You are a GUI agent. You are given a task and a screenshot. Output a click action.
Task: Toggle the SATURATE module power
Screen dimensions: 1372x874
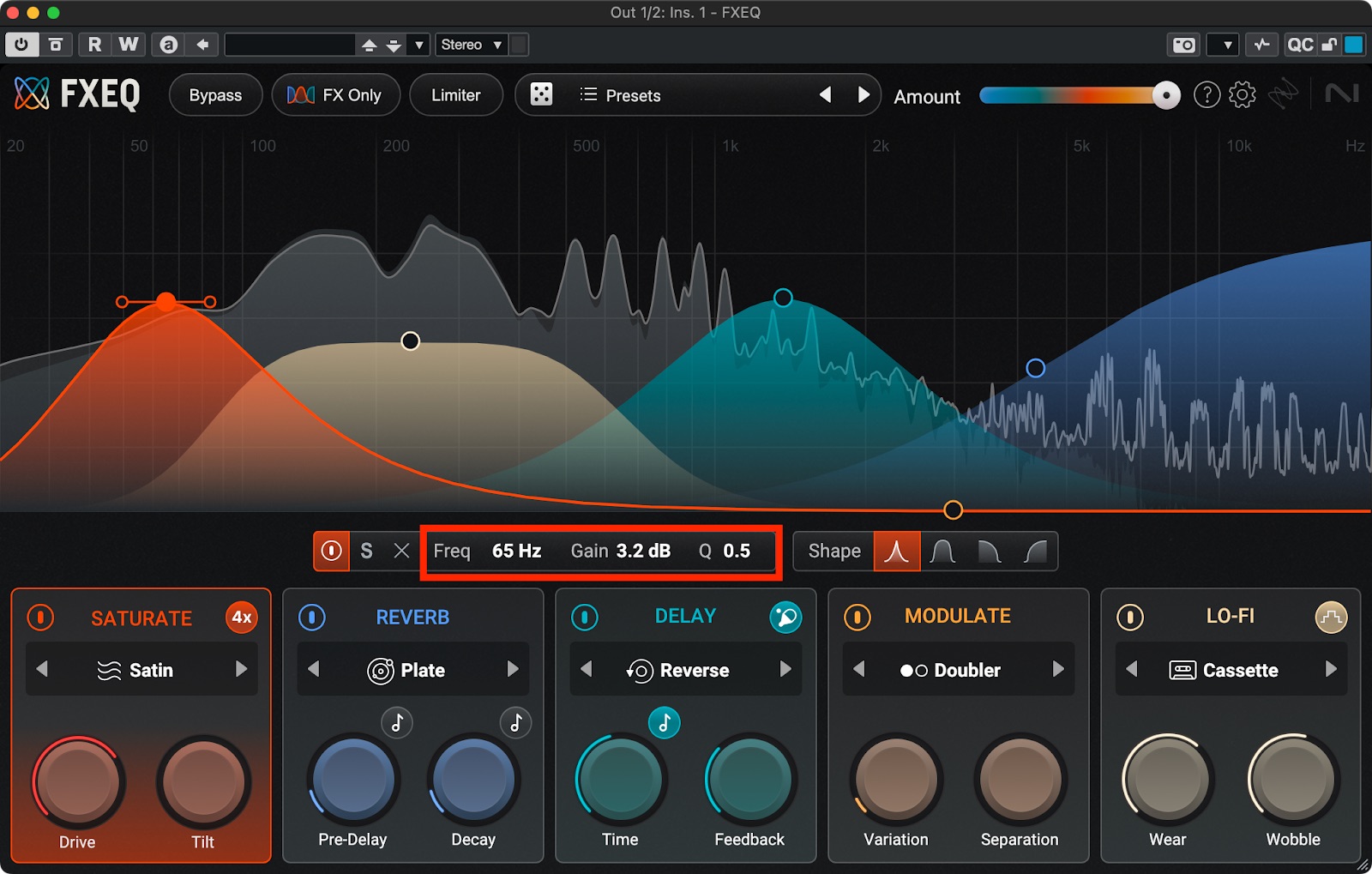click(x=40, y=618)
